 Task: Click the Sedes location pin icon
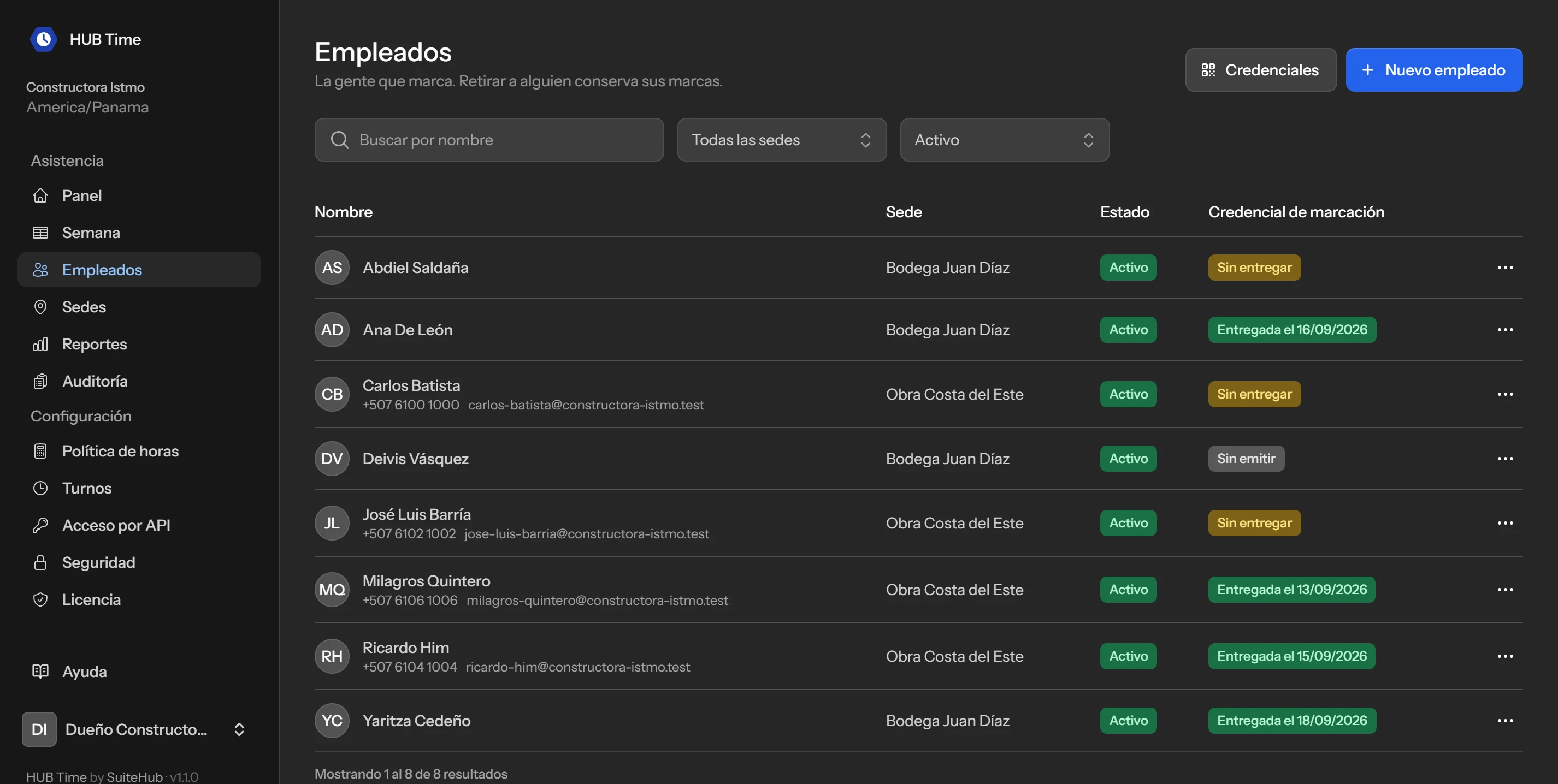tap(40, 307)
